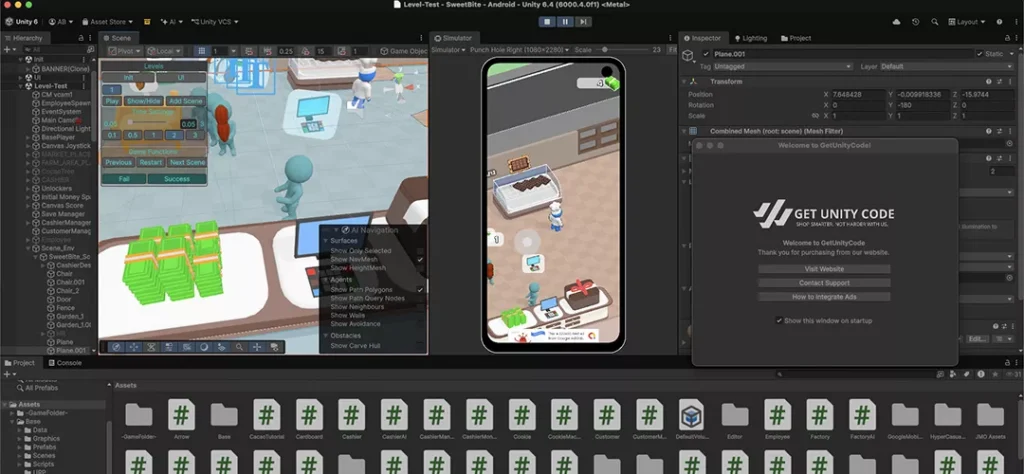Click the help question icon beside Layout

point(999,22)
